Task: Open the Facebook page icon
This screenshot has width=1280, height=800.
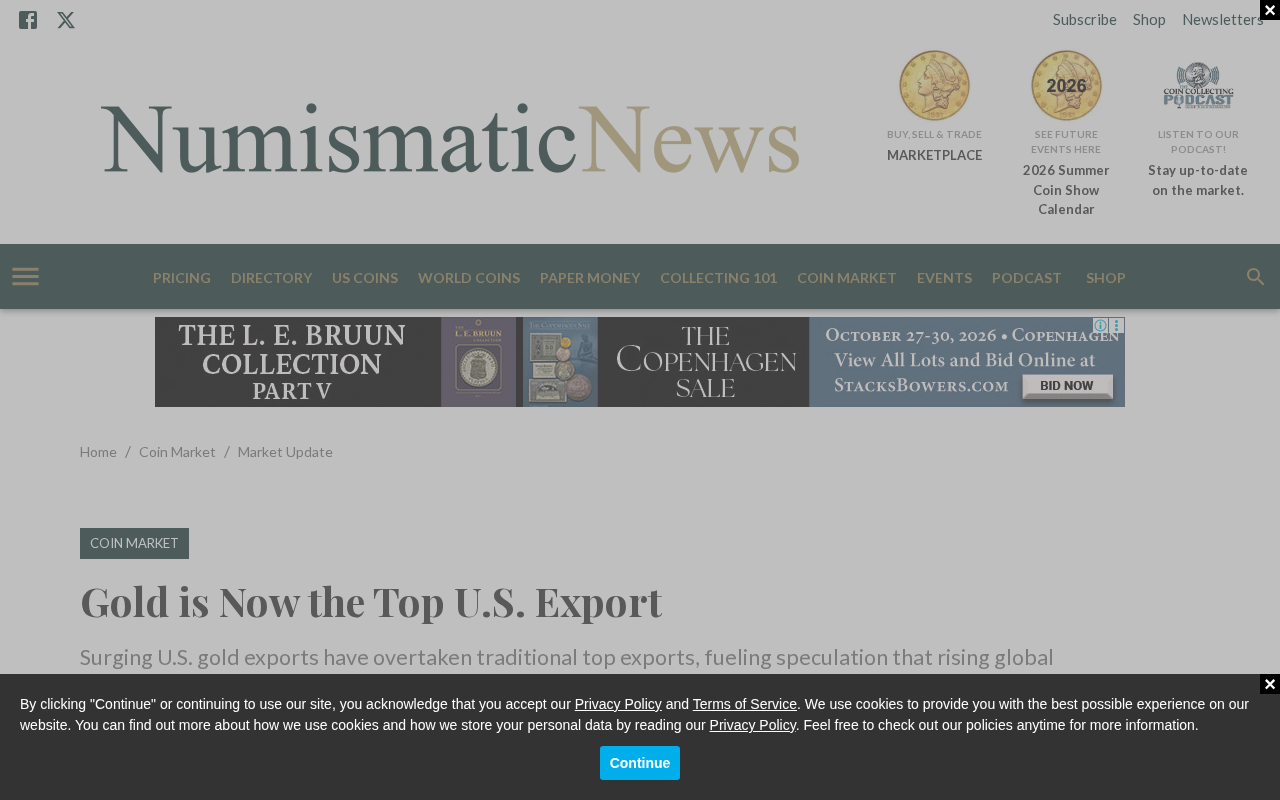Action: (28, 20)
